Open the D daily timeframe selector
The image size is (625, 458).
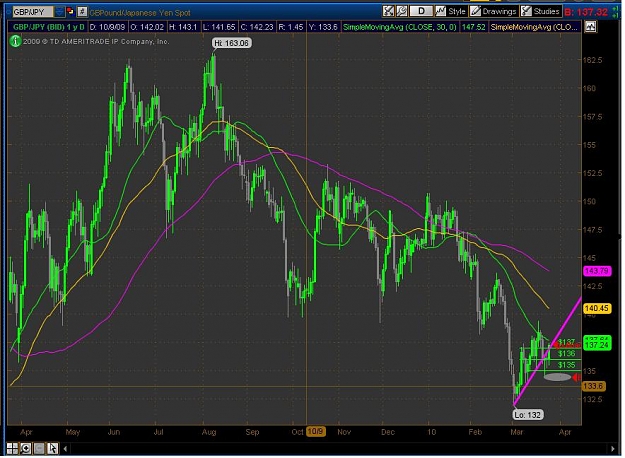tap(421, 11)
